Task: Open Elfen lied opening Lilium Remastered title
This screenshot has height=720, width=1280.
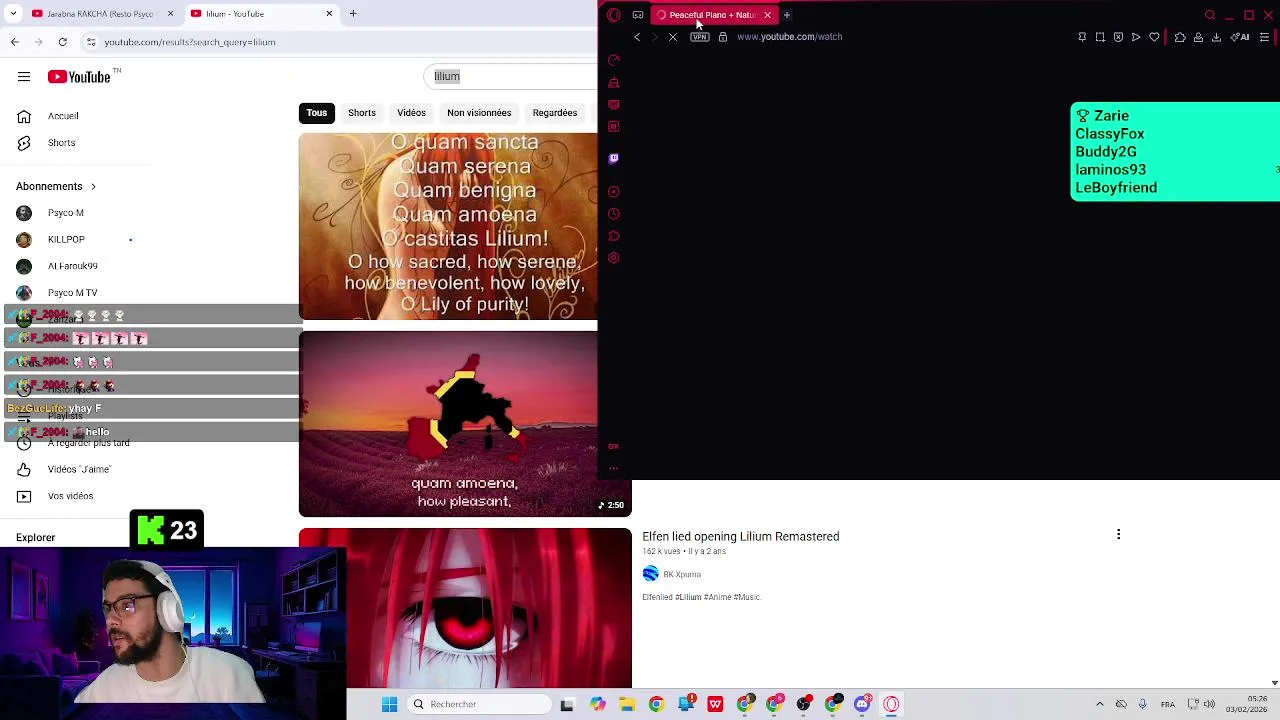Action: coord(741,537)
